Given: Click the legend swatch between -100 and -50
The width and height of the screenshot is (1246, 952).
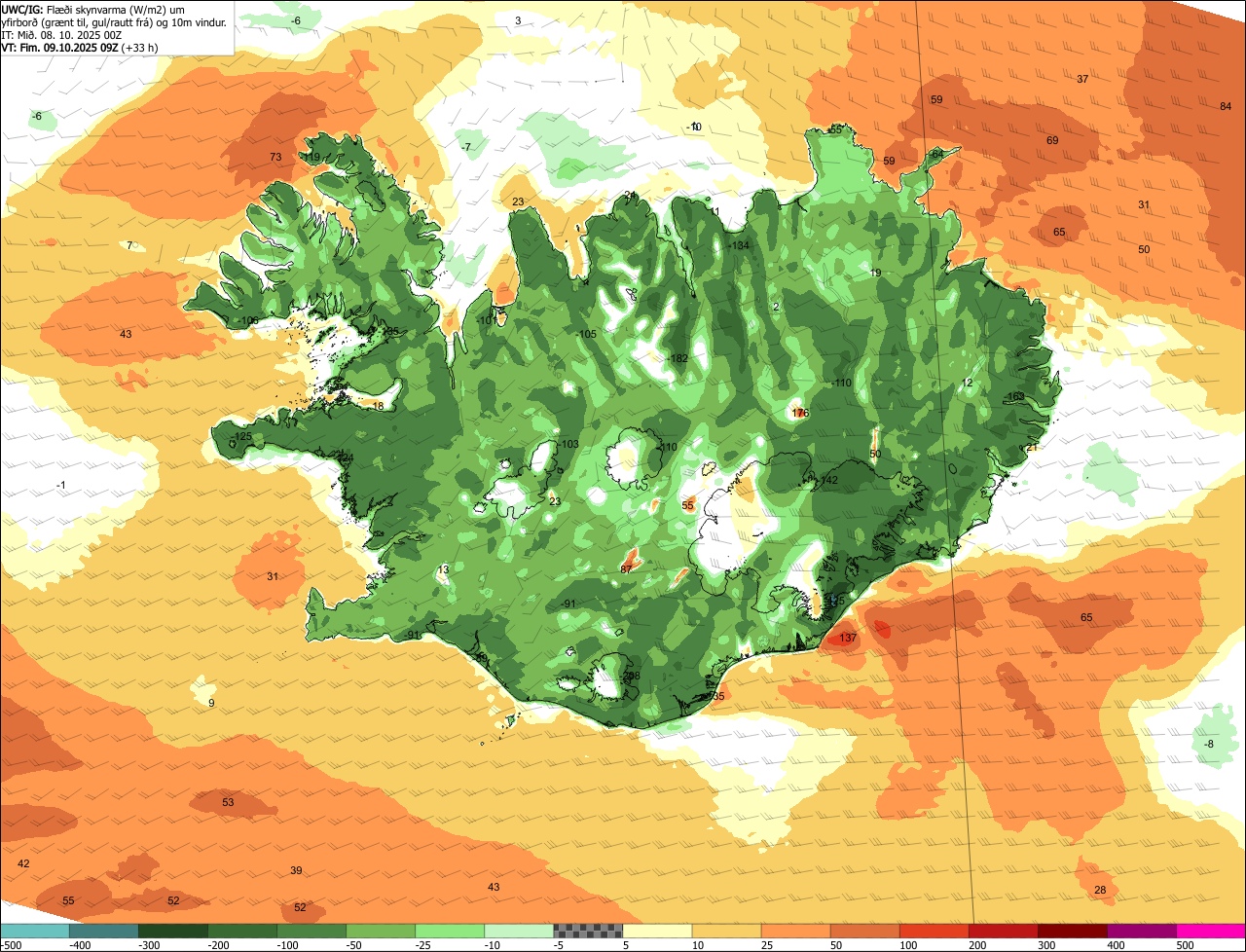Looking at the screenshot, I should point(311,931).
